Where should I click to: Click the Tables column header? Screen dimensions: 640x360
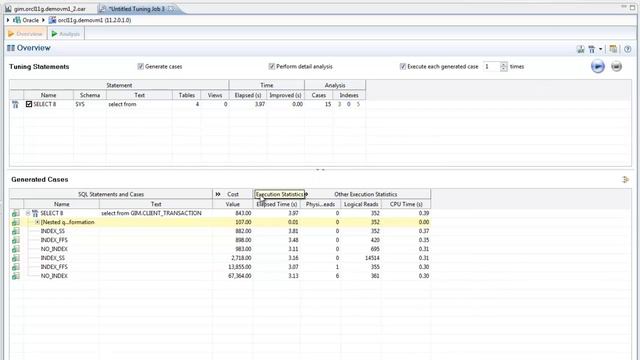click(187, 95)
